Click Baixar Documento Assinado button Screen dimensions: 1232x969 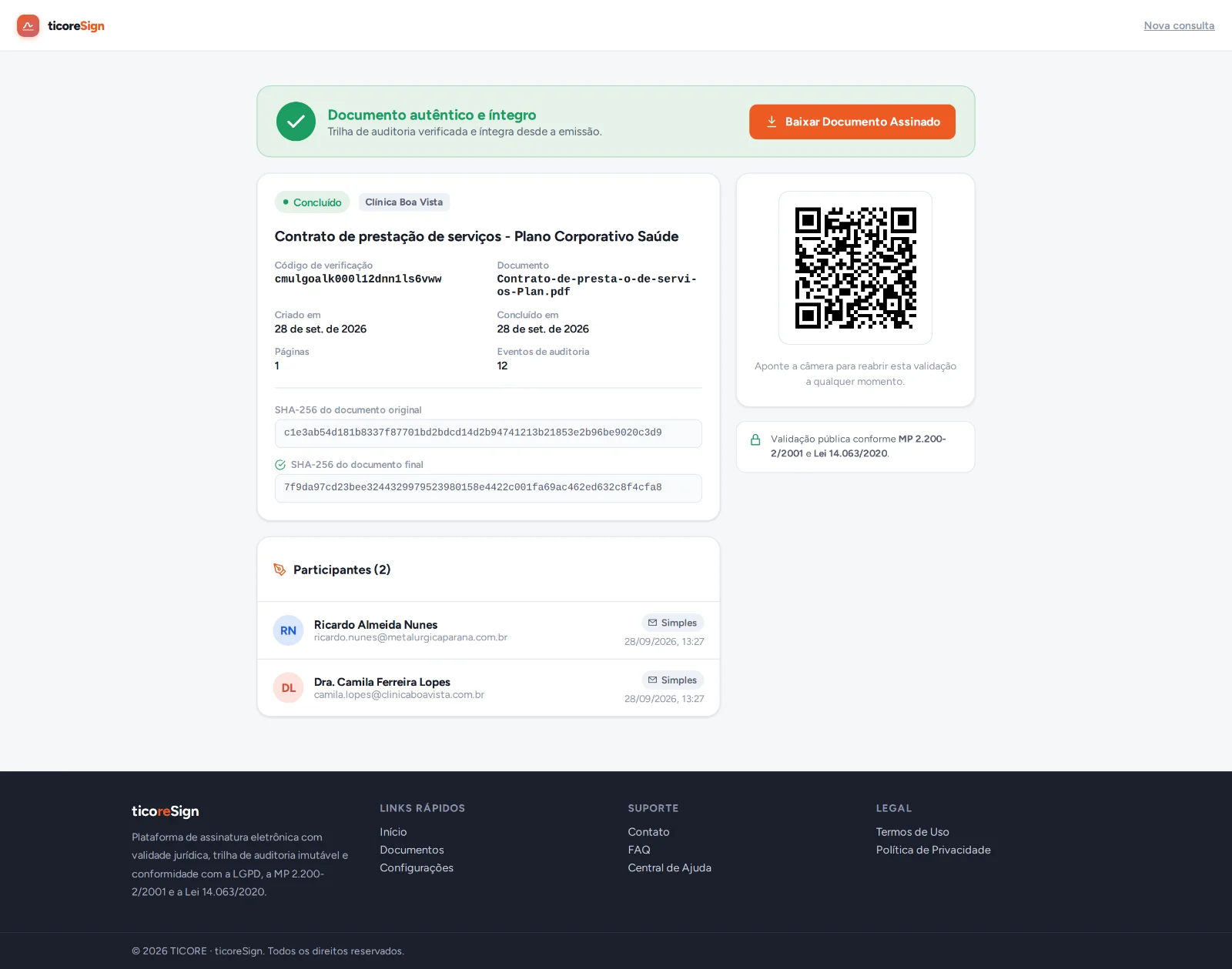coord(852,122)
